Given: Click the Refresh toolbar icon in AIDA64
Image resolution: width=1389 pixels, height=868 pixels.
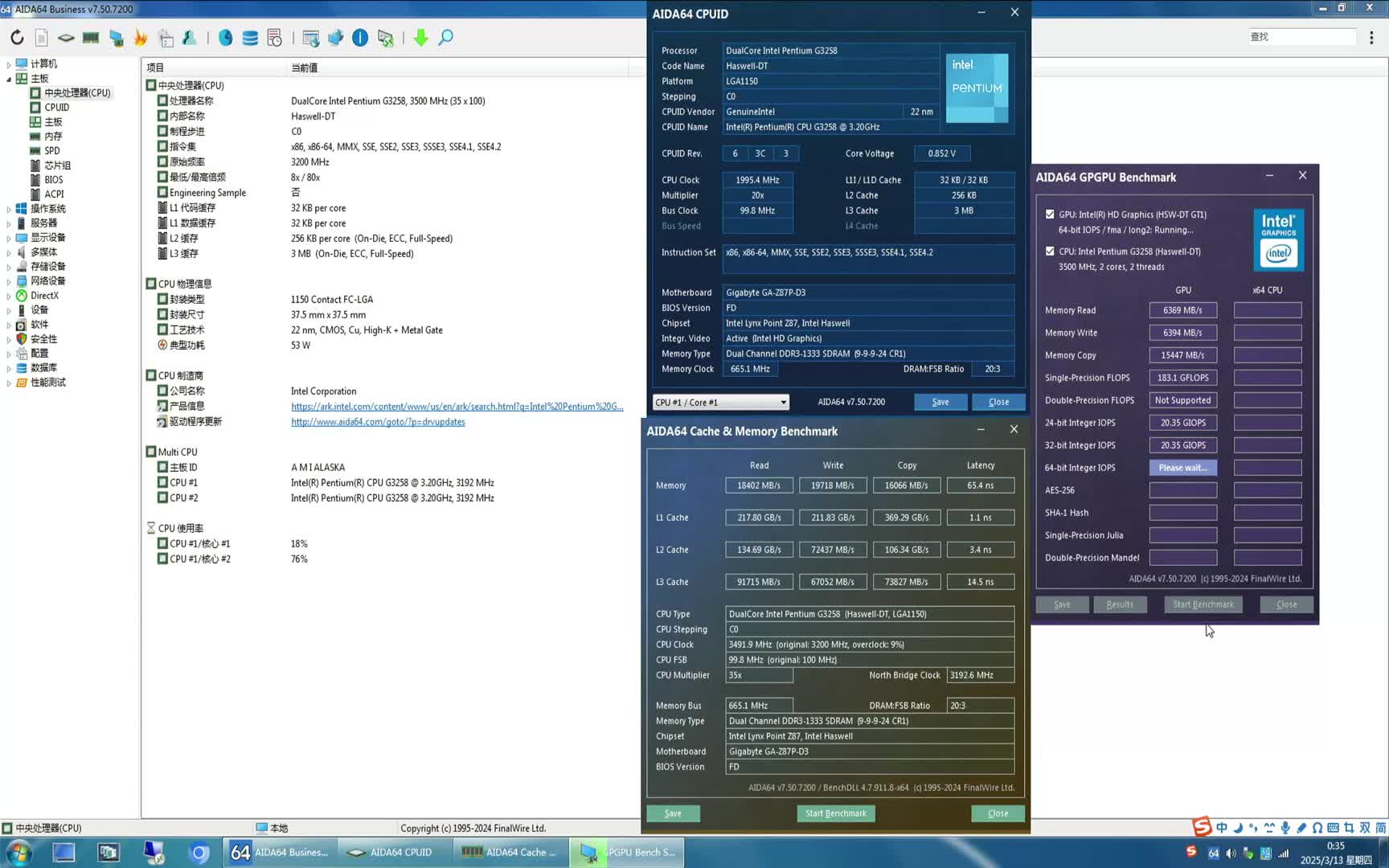Looking at the screenshot, I should pyautogui.click(x=16, y=38).
